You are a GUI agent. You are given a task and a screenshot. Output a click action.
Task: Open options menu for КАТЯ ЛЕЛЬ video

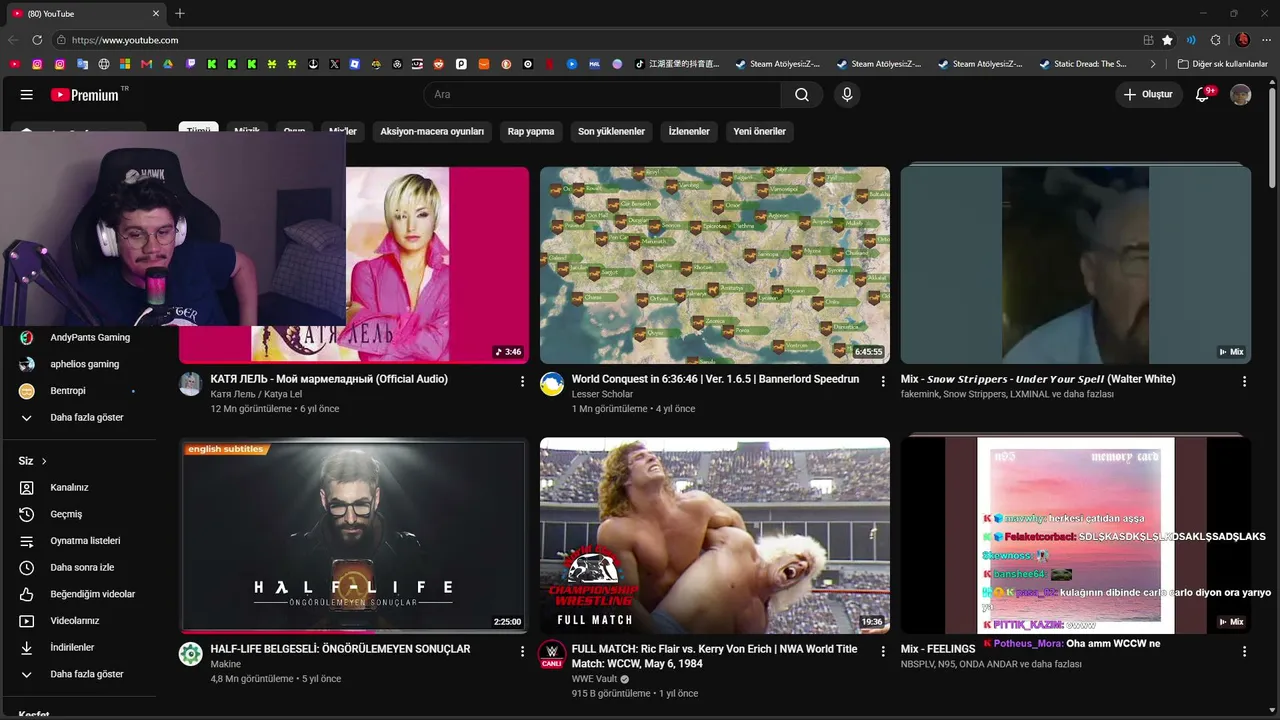[522, 381]
